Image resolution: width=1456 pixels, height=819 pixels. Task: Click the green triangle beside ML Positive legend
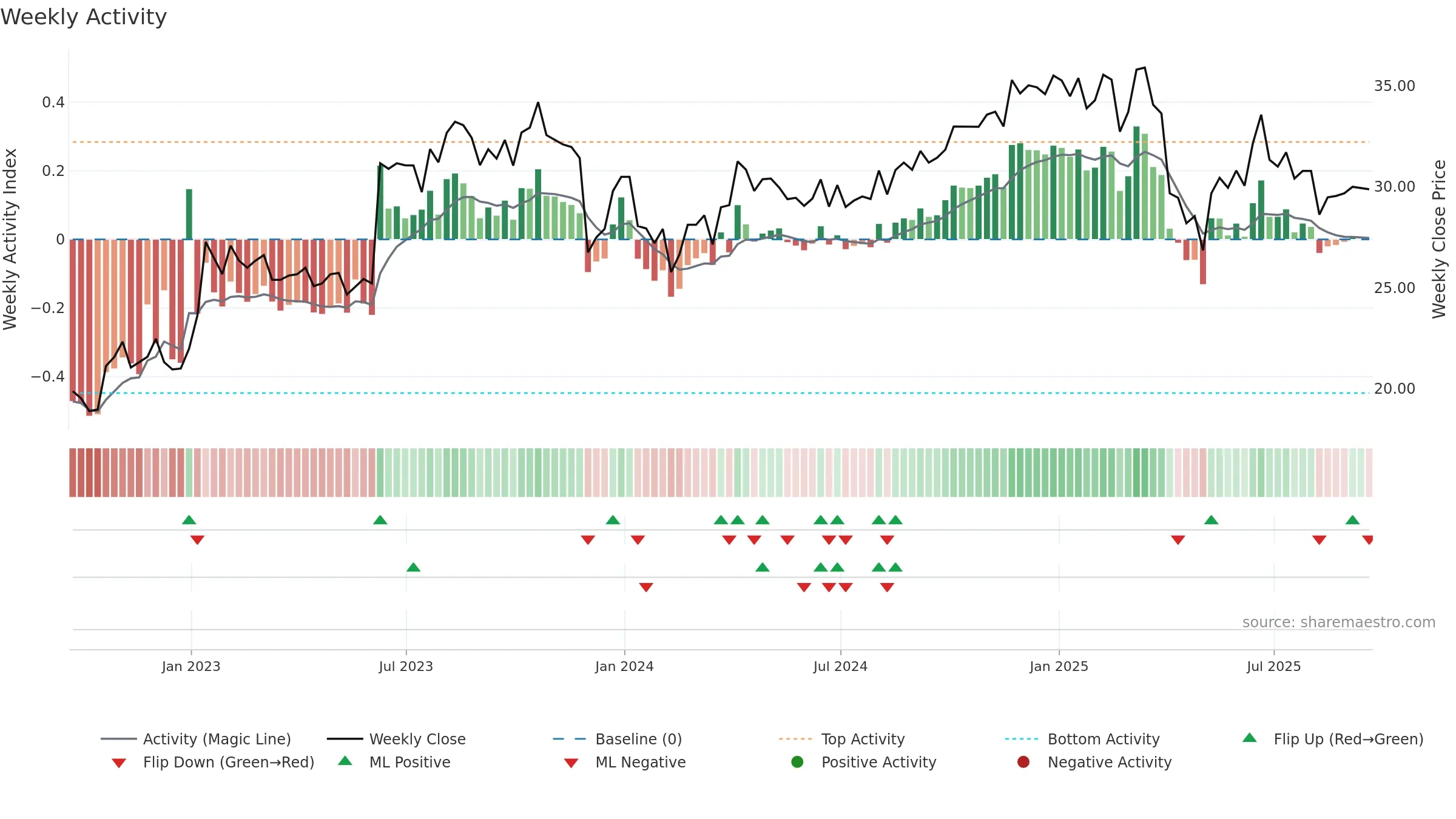(345, 761)
